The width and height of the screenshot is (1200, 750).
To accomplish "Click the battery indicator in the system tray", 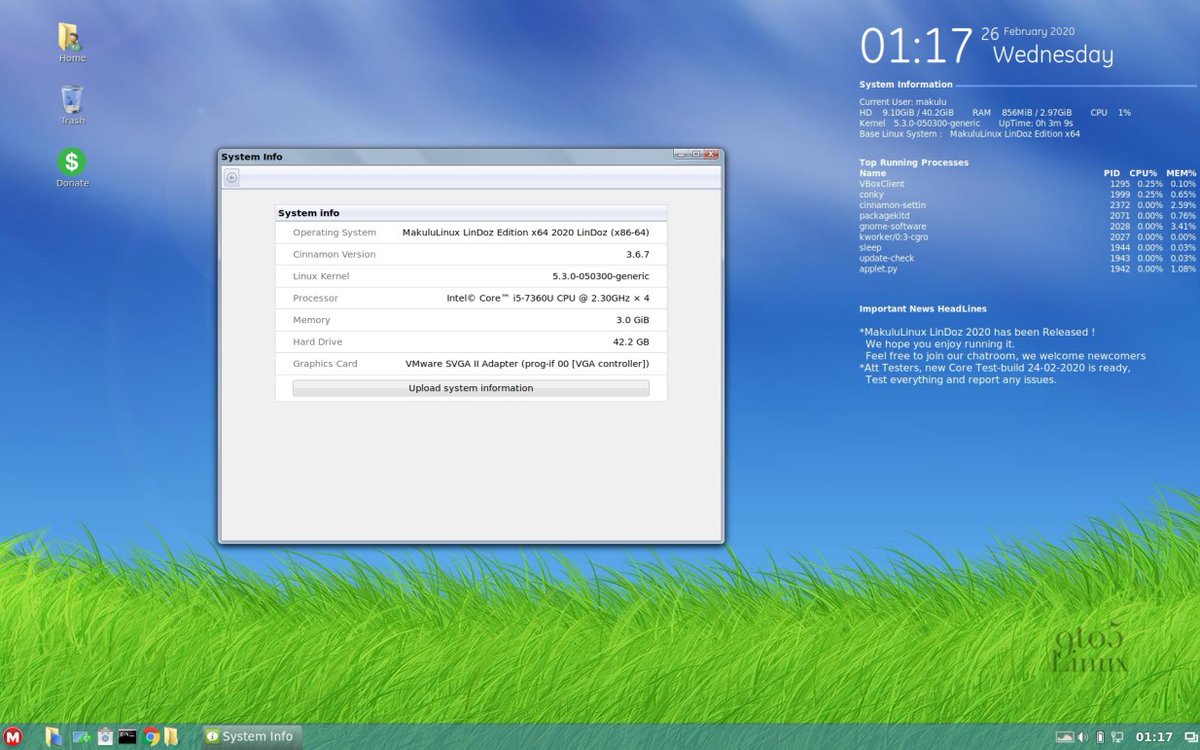I will pyautogui.click(x=1100, y=737).
